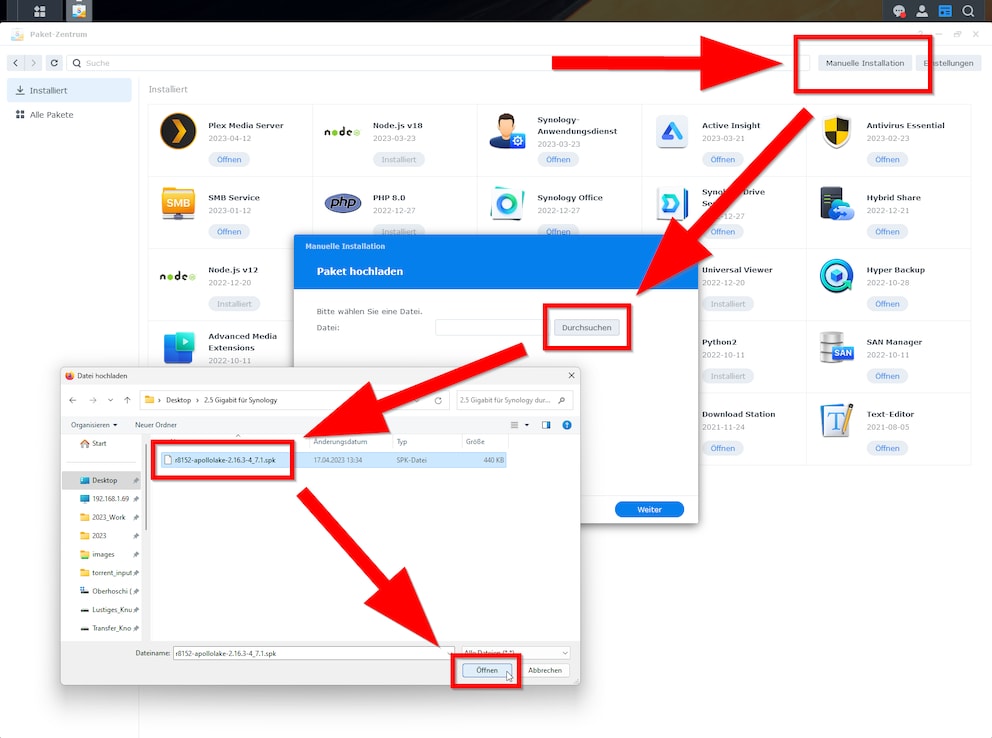Click the file dialog folder search box
The image size is (992, 738).
click(x=514, y=400)
